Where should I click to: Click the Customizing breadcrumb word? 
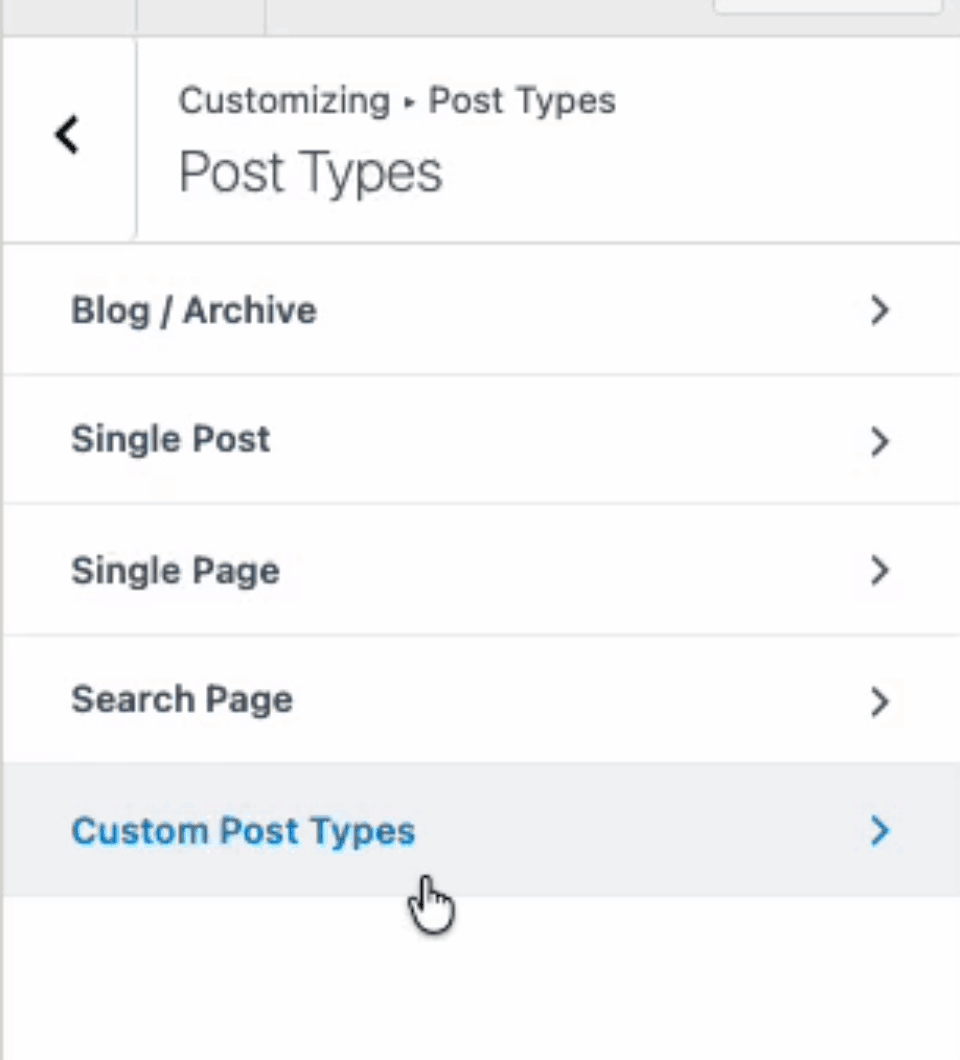click(284, 101)
